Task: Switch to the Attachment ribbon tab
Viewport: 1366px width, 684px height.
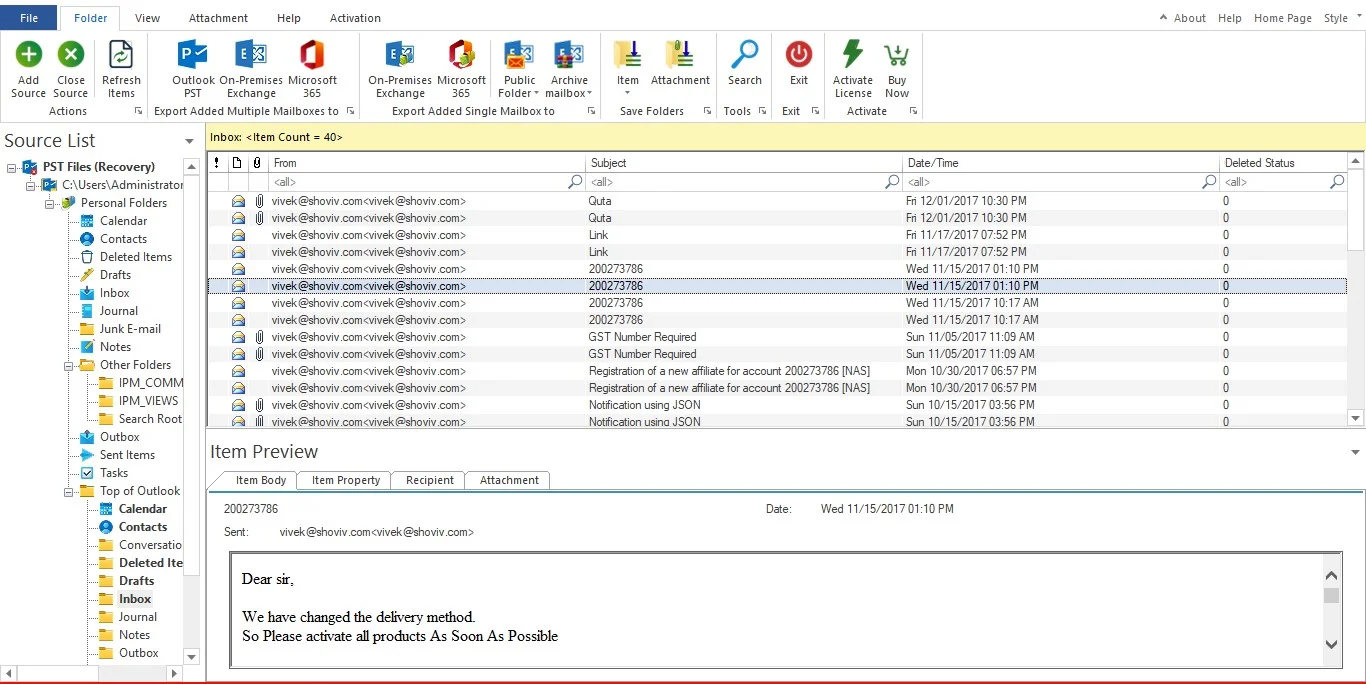Action: (x=218, y=18)
